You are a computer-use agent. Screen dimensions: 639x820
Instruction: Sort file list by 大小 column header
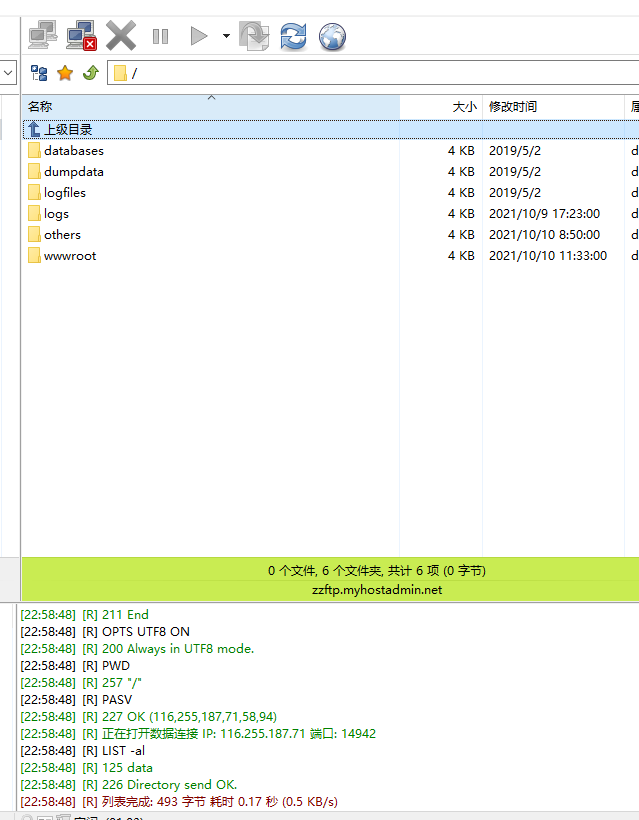(464, 106)
